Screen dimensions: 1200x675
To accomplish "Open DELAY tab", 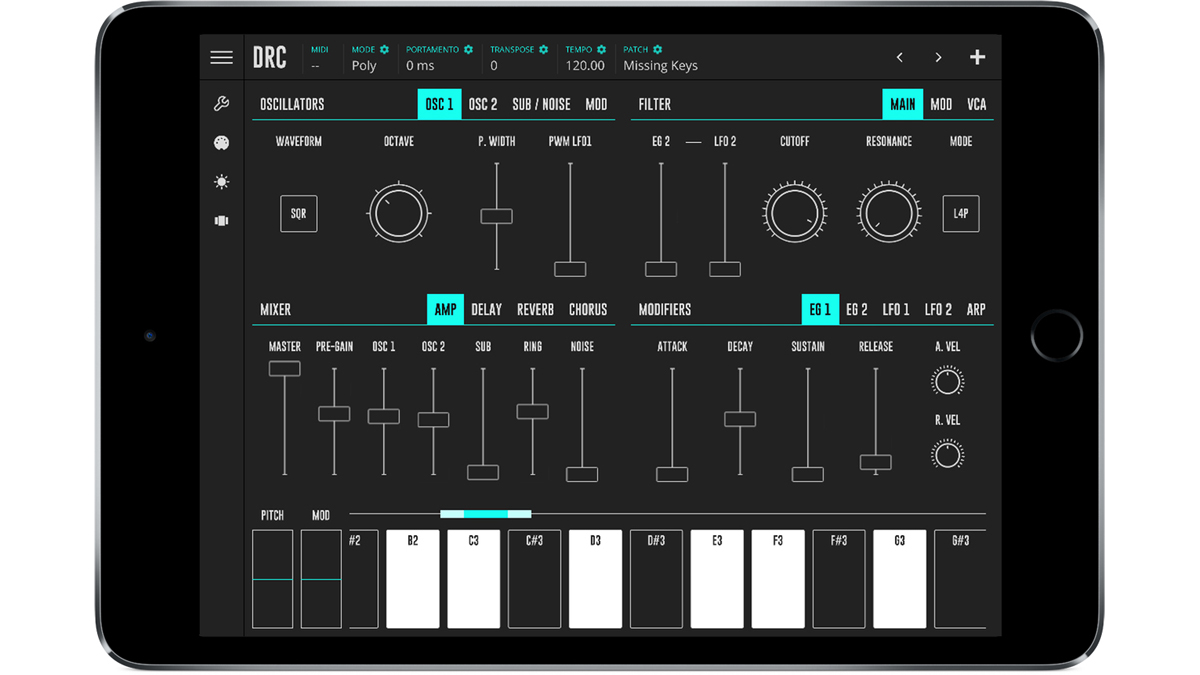I will [x=487, y=310].
